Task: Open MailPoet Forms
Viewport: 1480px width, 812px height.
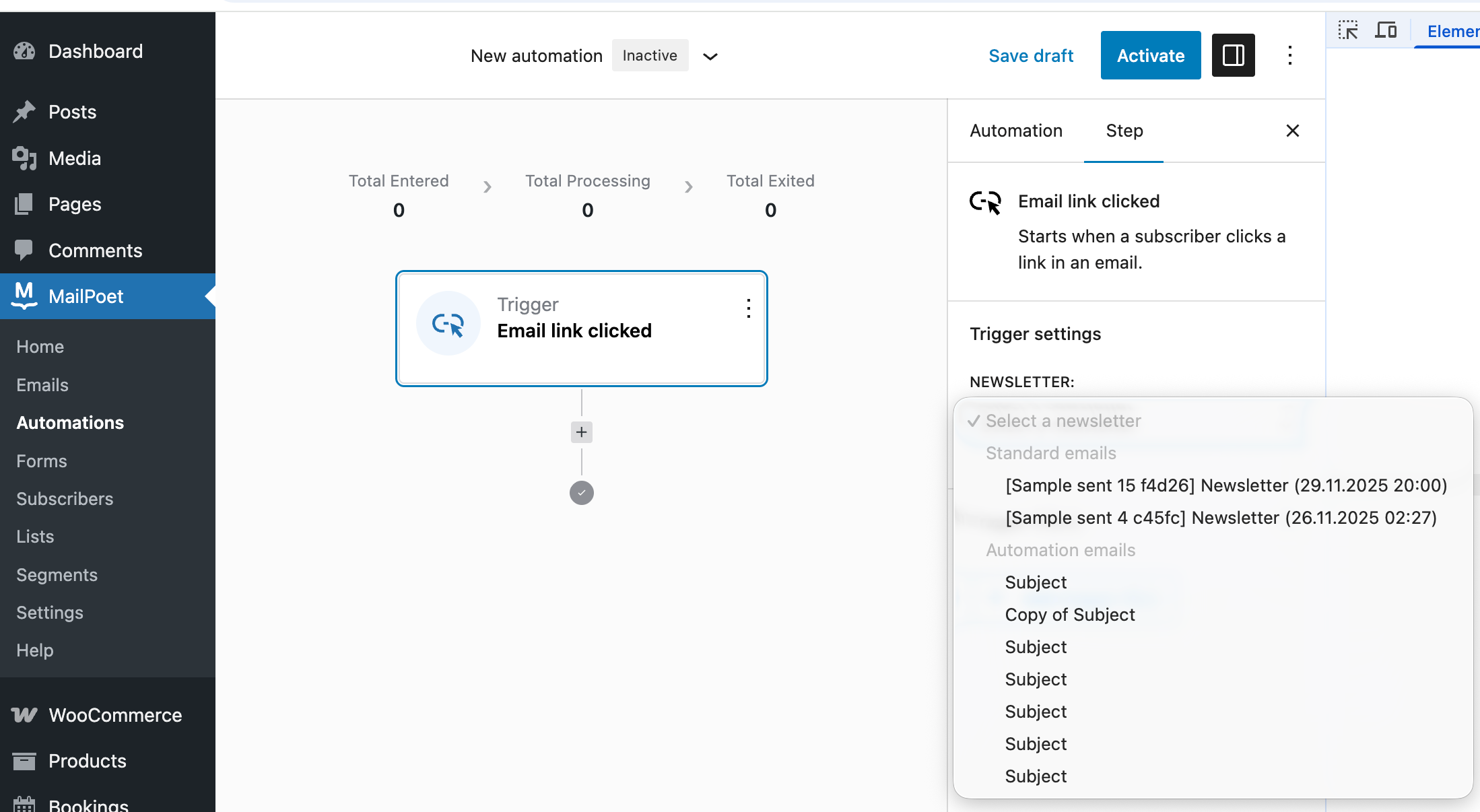Action: point(42,461)
